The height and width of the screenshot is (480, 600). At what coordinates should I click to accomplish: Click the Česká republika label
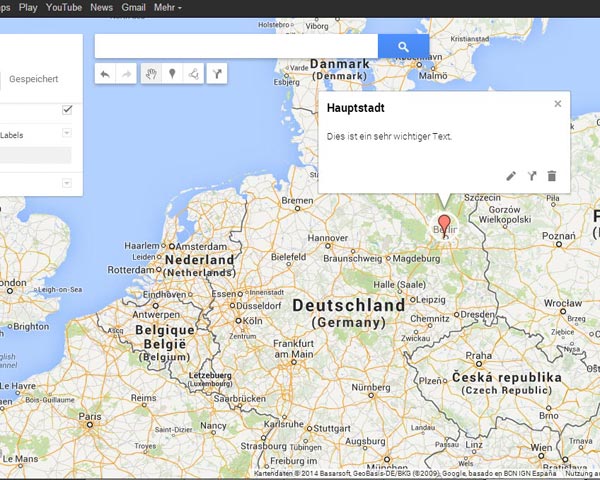coord(507,377)
